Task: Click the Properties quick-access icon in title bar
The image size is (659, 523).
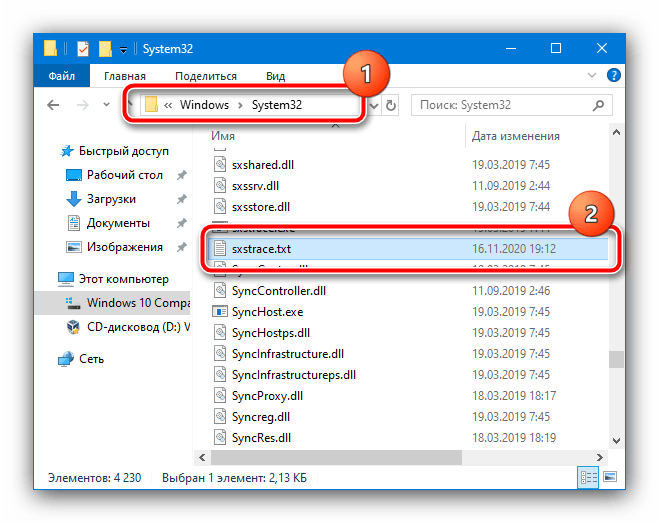Action: (83, 49)
